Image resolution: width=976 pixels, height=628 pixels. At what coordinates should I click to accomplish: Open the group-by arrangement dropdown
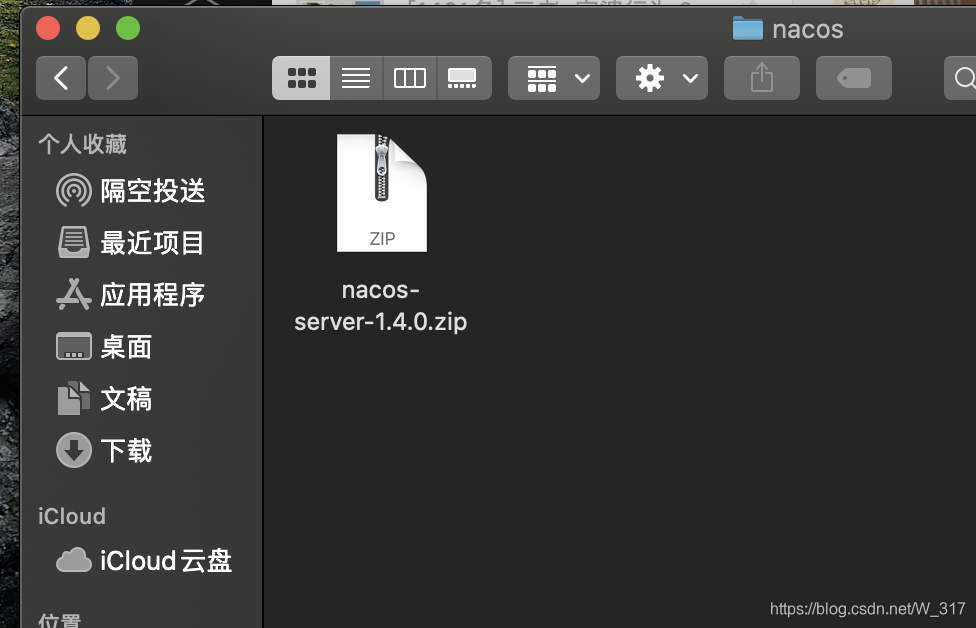(x=554, y=78)
